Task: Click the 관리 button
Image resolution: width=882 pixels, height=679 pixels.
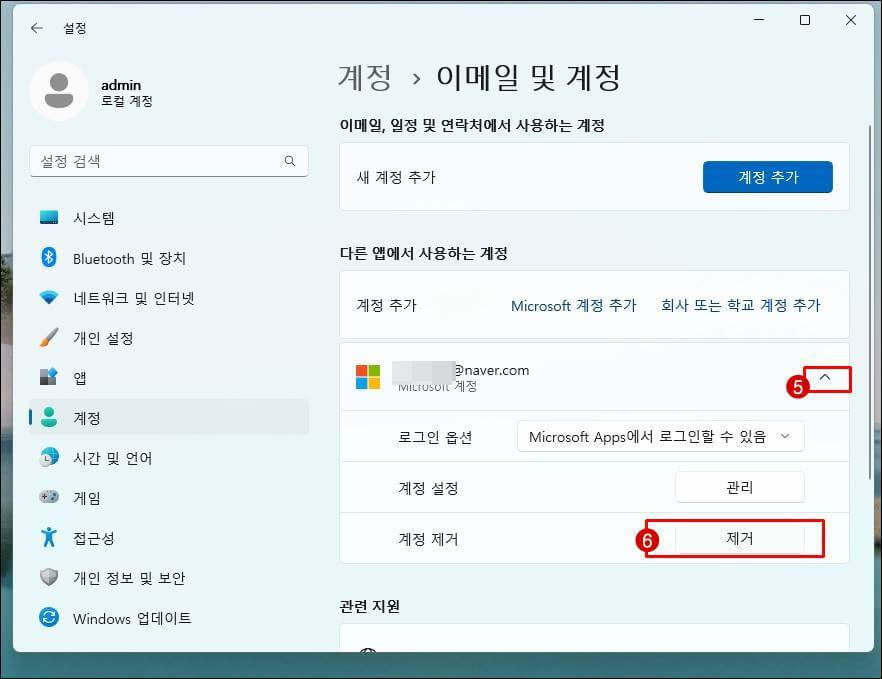Action: pyautogui.click(x=739, y=487)
